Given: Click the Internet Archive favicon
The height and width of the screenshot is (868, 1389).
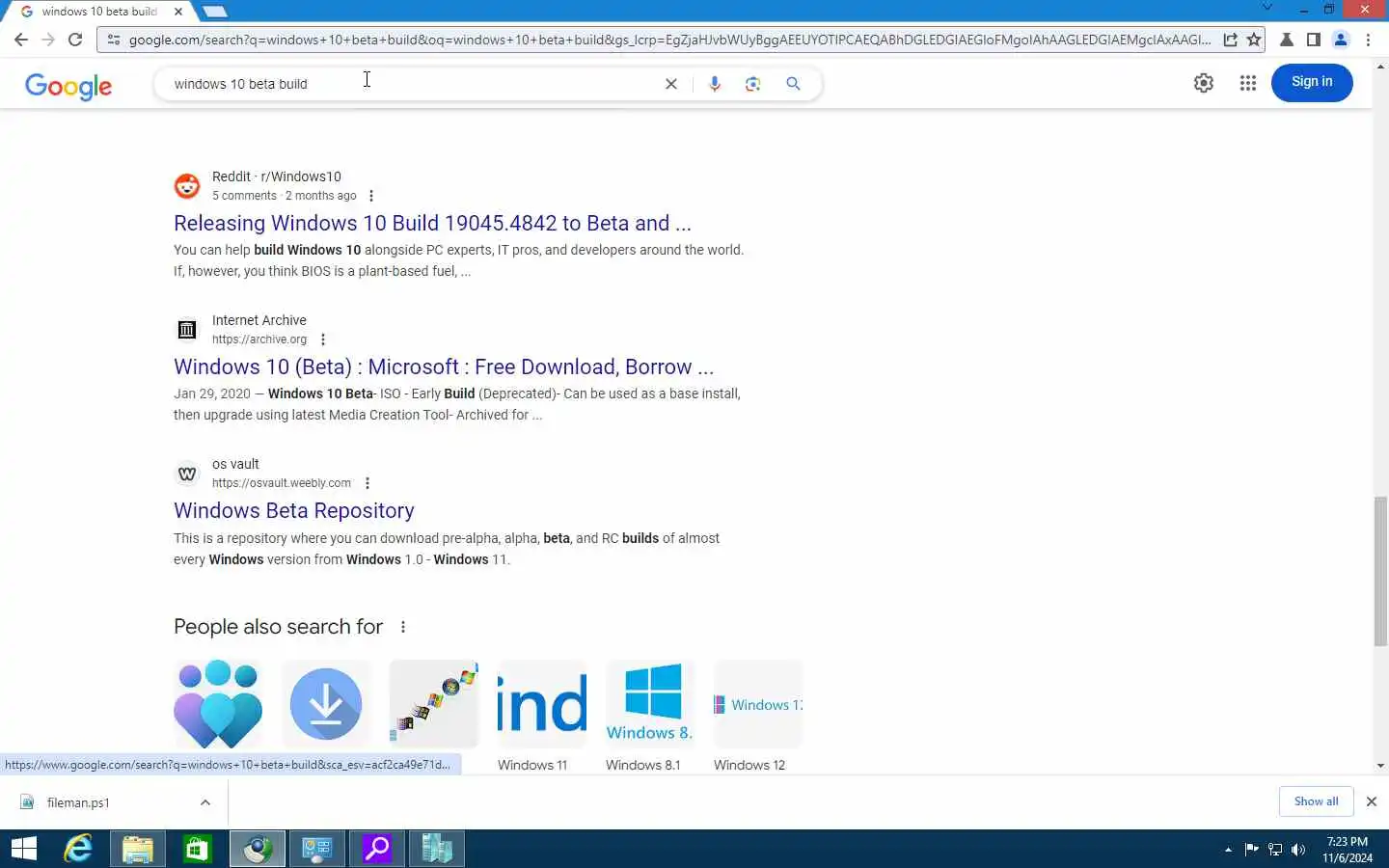Looking at the screenshot, I should (x=187, y=330).
